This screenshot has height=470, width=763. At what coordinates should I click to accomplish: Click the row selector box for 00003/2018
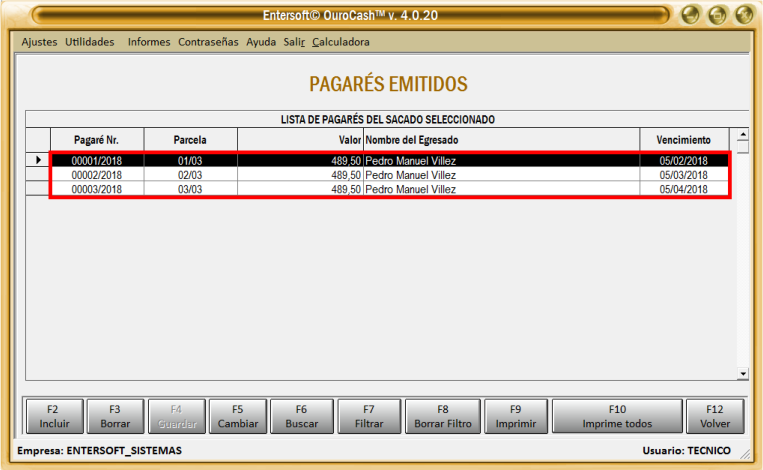coord(38,188)
